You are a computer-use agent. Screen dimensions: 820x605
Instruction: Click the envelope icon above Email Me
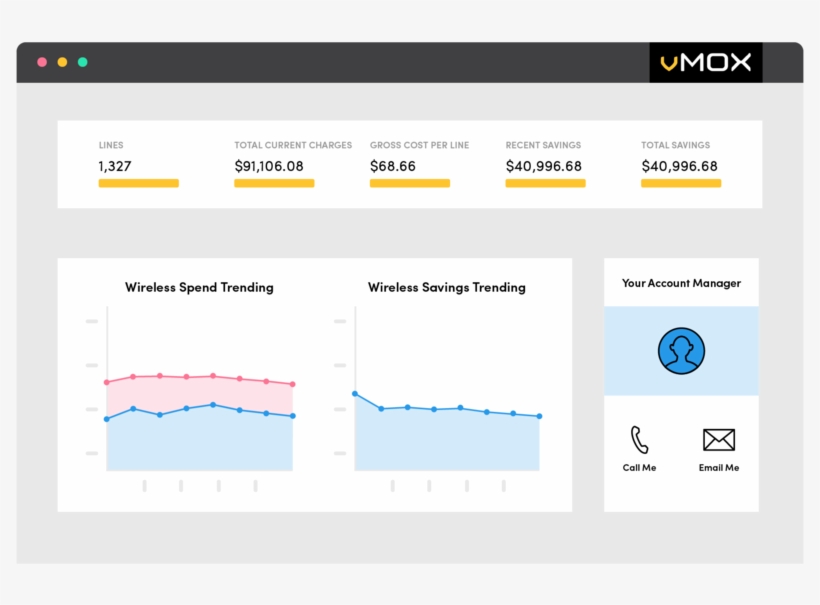click(718, 440)
